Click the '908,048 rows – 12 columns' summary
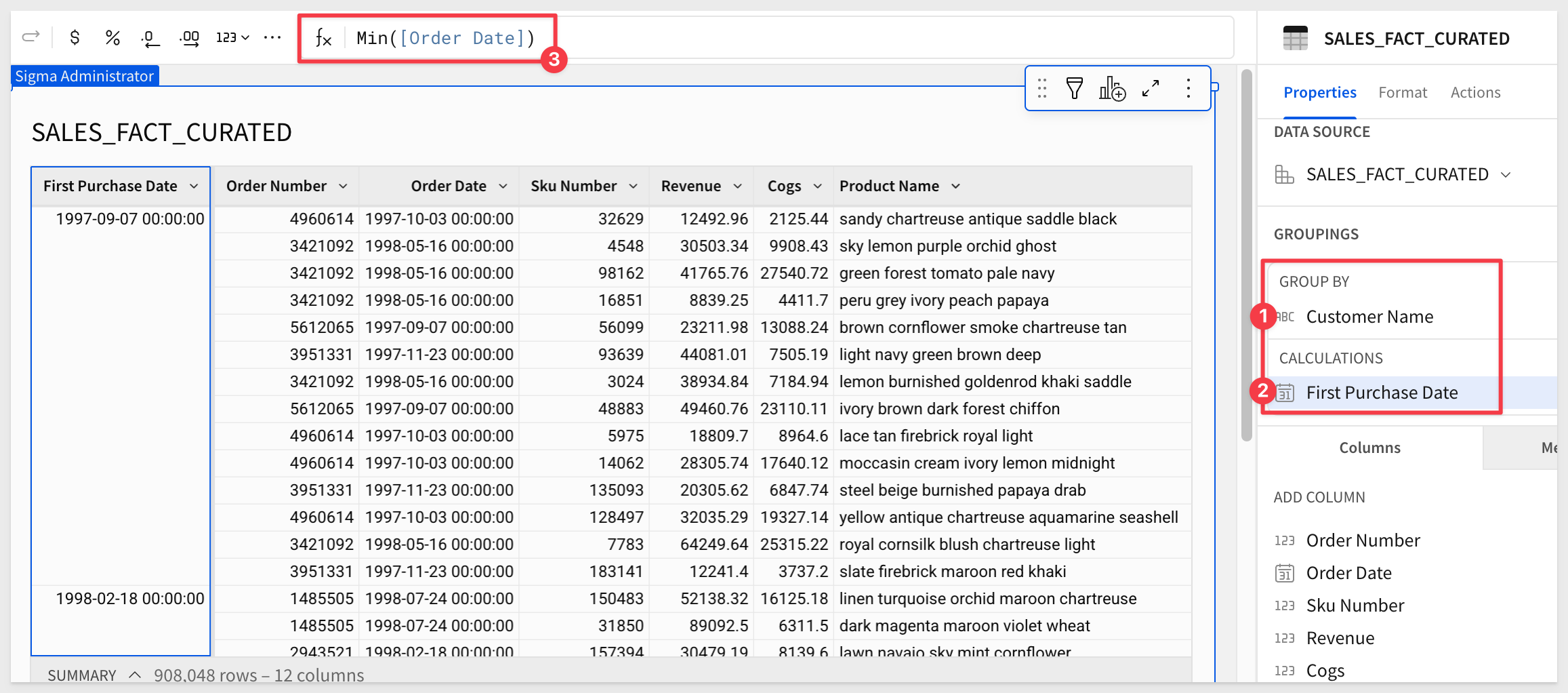Screen dimensions: 1568x693 [x=259, y=675]
